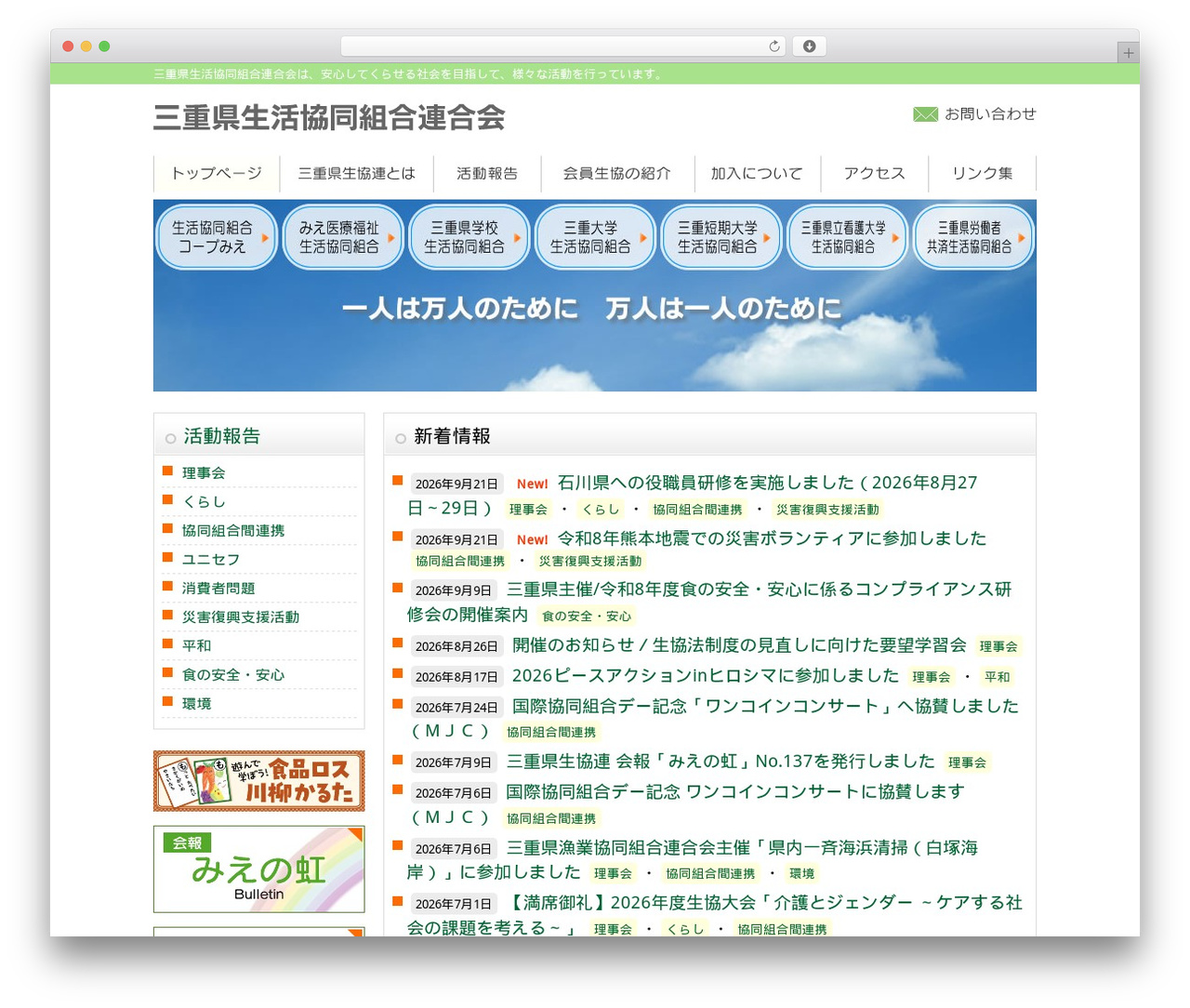Viewport: 1190px width, 1008px height.
Task: Click the 食の安全・安心 tag on the September 9 article
Action: click(x=587, y=617)
